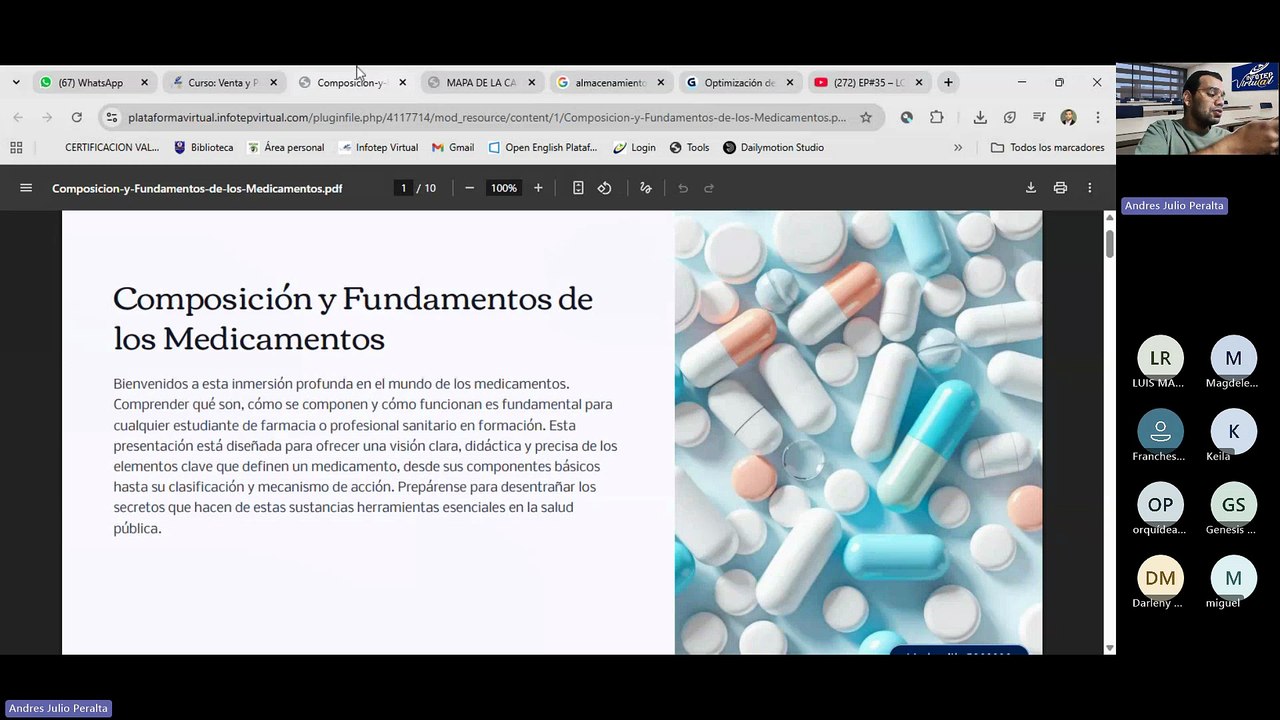The image size is (1280, 720).
Task: Open the apps grid in bookmarks bar
Action: click(x=16, y=147)
